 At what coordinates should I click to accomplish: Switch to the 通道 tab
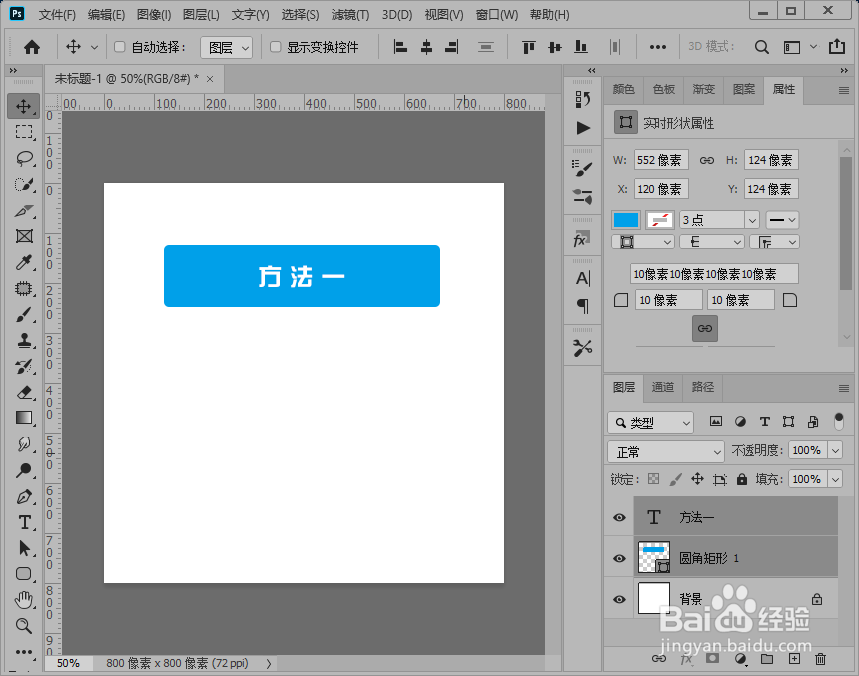[662, 387]
